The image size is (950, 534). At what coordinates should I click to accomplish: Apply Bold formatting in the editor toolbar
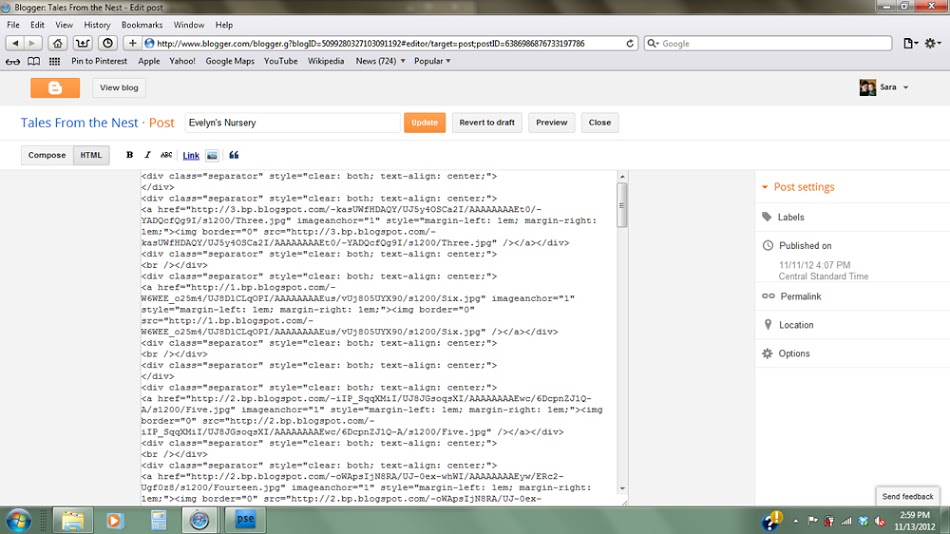click(x=129, y=155)
